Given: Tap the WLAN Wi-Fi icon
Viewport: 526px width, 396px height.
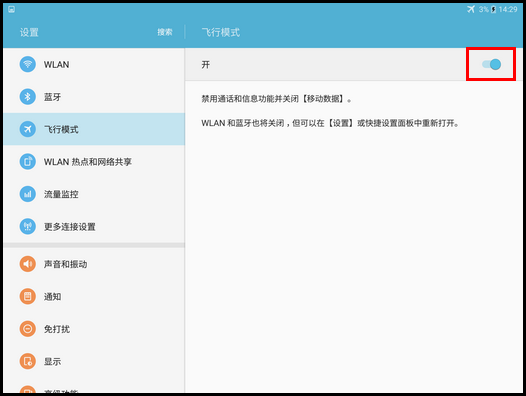Looking at the screenshot, I should 28,64.
